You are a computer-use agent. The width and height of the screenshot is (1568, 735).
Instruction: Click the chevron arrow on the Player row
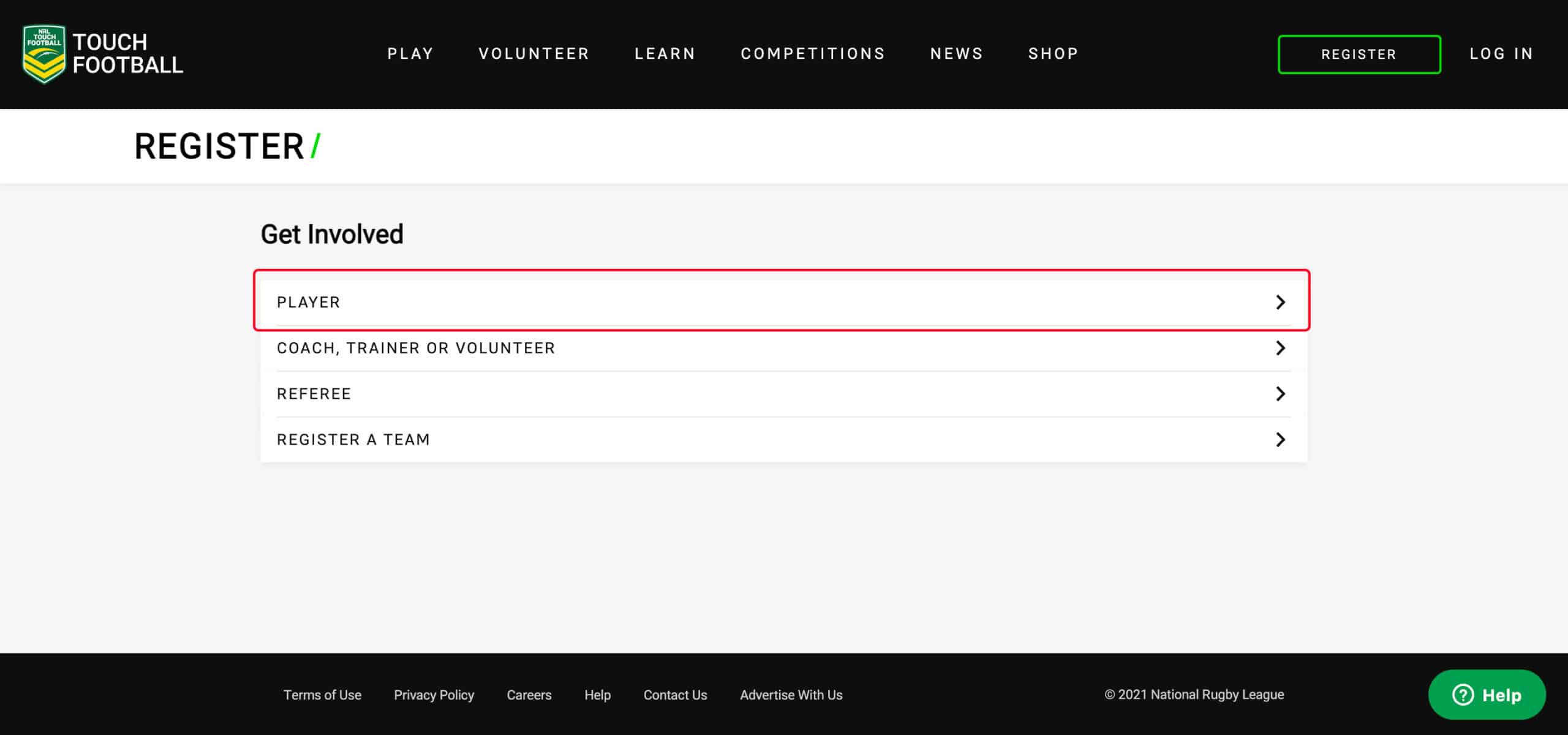1280,302
